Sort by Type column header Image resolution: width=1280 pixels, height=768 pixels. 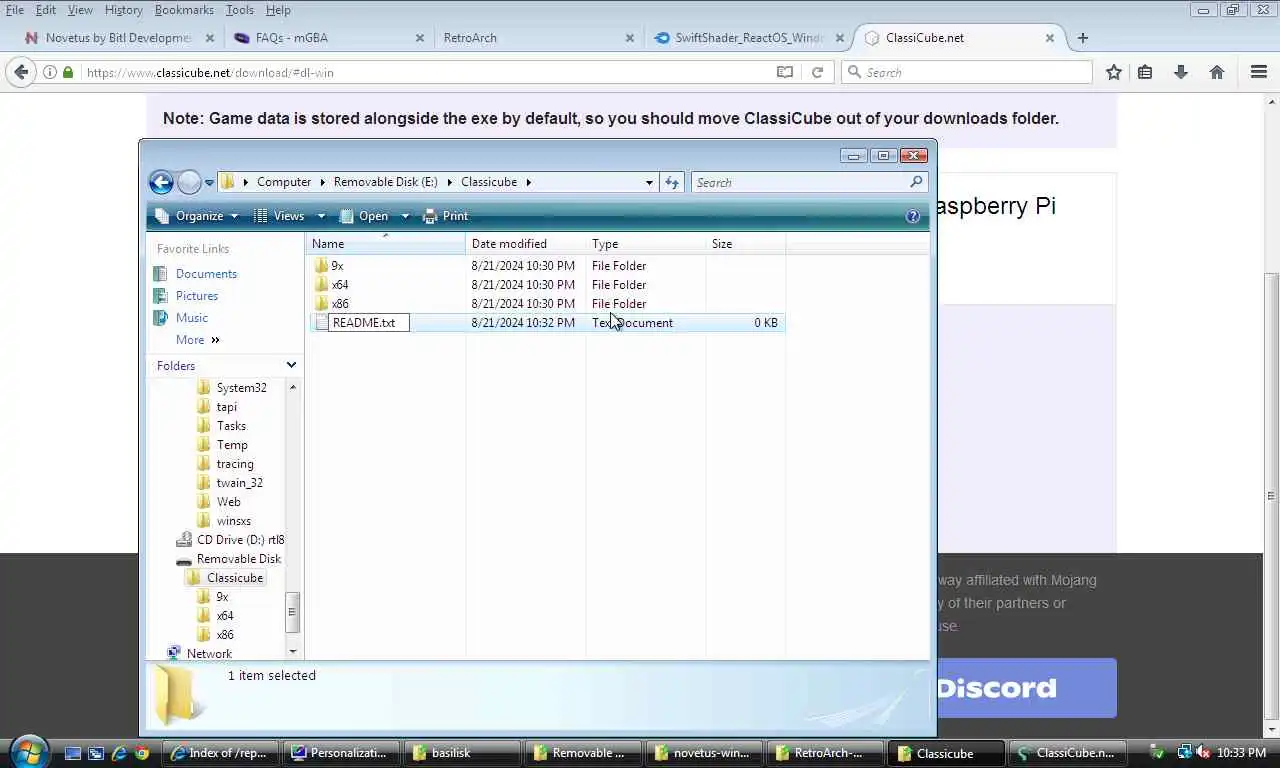point(645,244)
